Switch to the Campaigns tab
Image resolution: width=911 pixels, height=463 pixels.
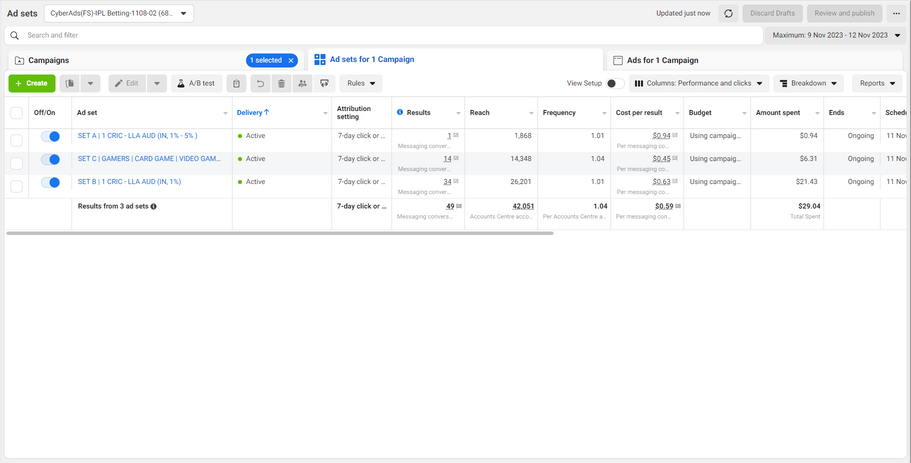point(49,61)
